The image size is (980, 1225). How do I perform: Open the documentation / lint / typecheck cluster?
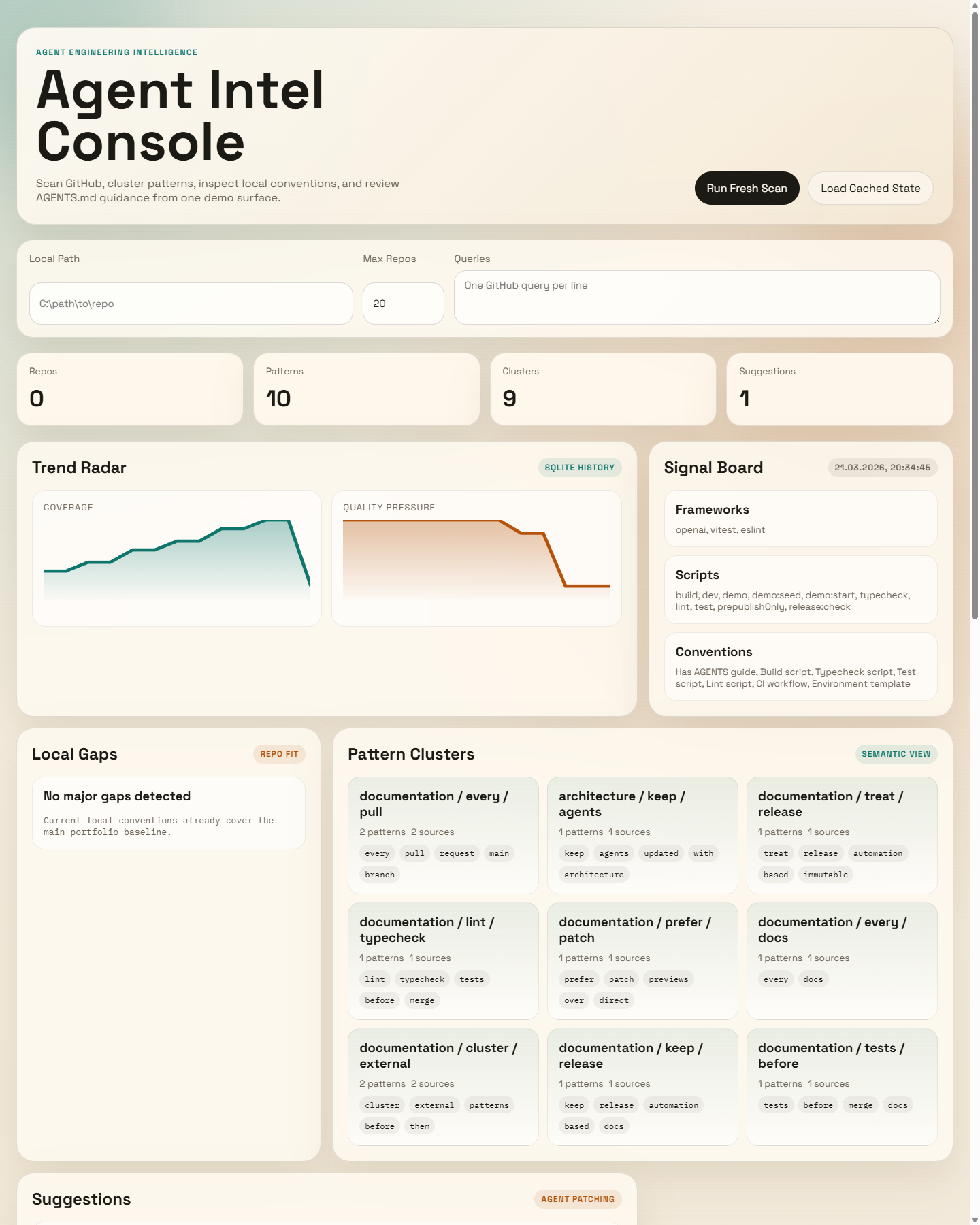click(x=443, y=962)
